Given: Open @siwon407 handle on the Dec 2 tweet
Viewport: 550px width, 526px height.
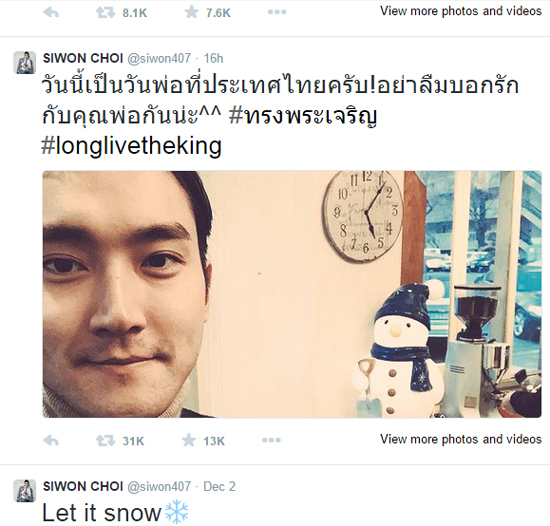Looking at the screenshot, I should 159,487.
